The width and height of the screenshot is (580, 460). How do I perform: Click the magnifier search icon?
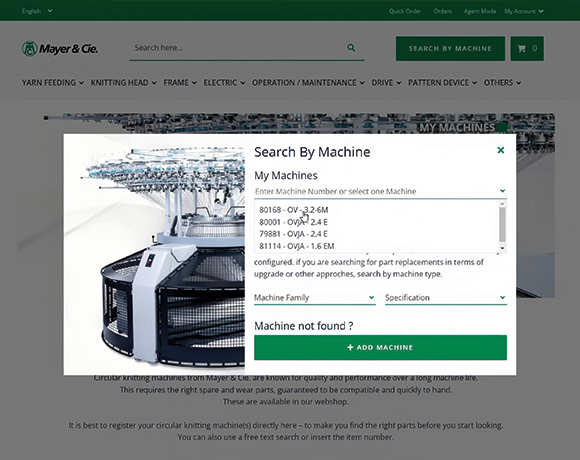(x=351, y=48)
